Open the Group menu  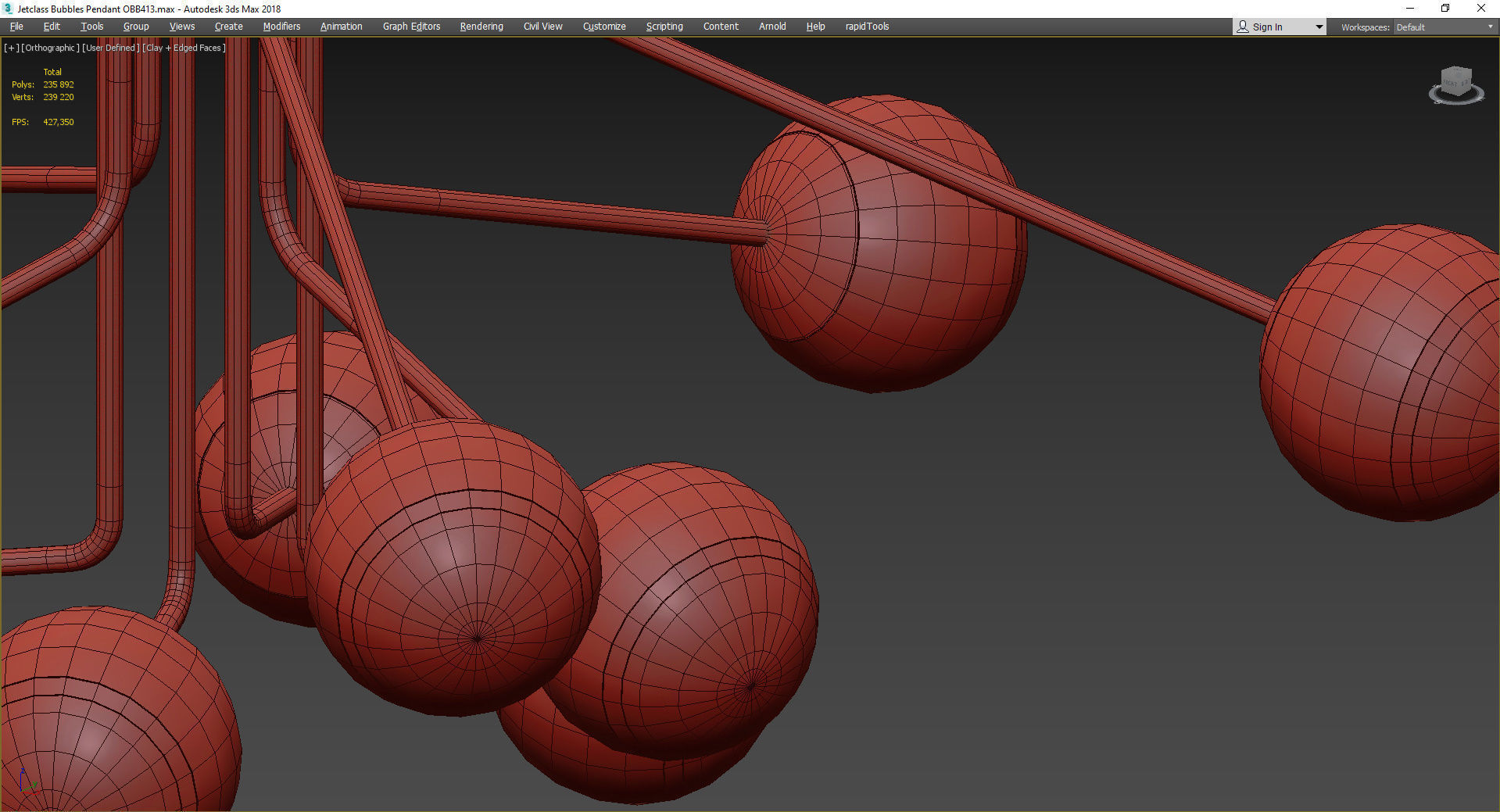click(136, 27)
